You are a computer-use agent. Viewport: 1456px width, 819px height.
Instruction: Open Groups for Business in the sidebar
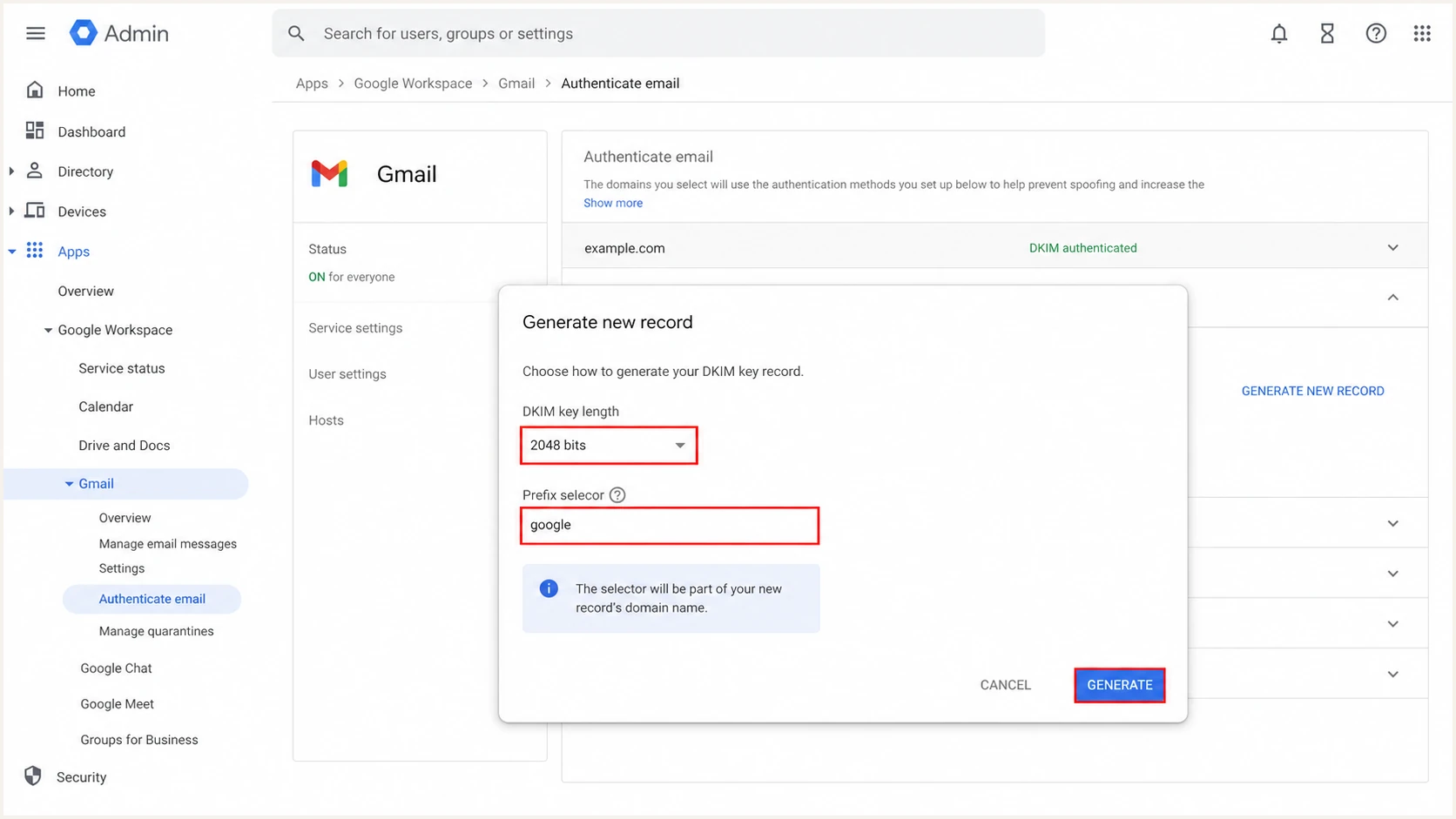click(139, 740)
